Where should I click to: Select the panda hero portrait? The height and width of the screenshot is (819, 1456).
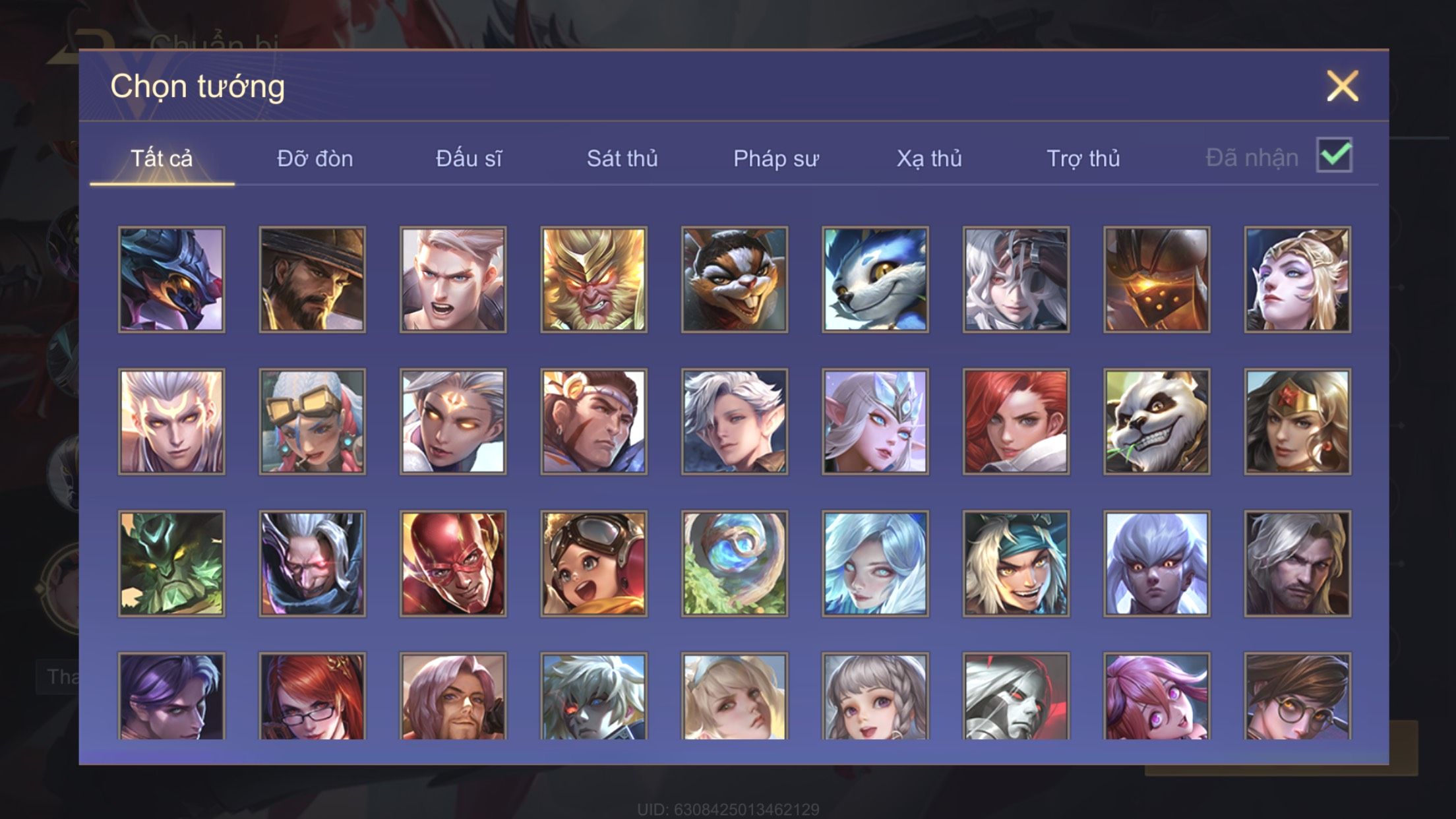point(1157,421)
